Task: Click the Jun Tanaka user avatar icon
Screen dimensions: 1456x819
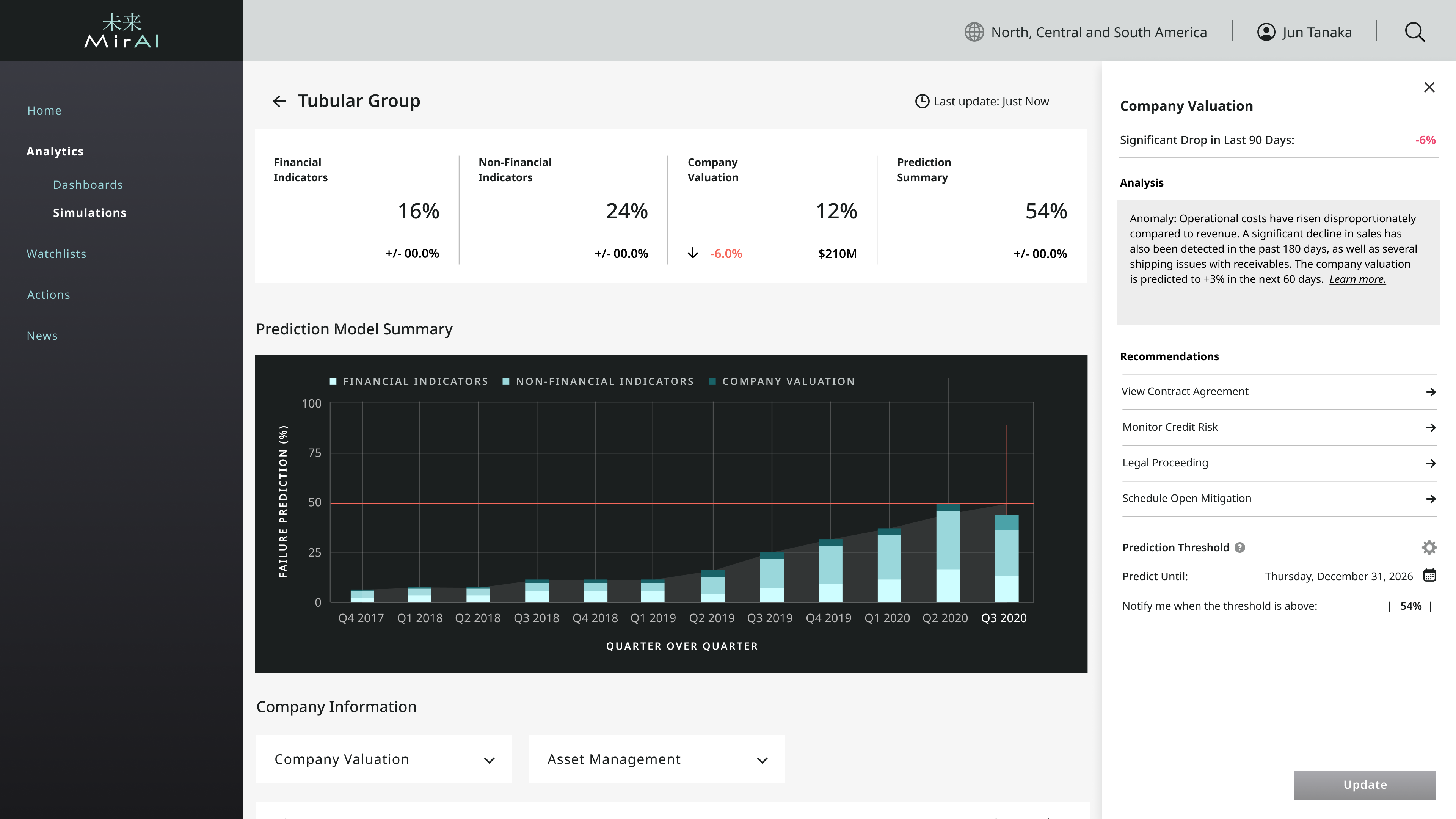Action: click(x=1266, y=32)
